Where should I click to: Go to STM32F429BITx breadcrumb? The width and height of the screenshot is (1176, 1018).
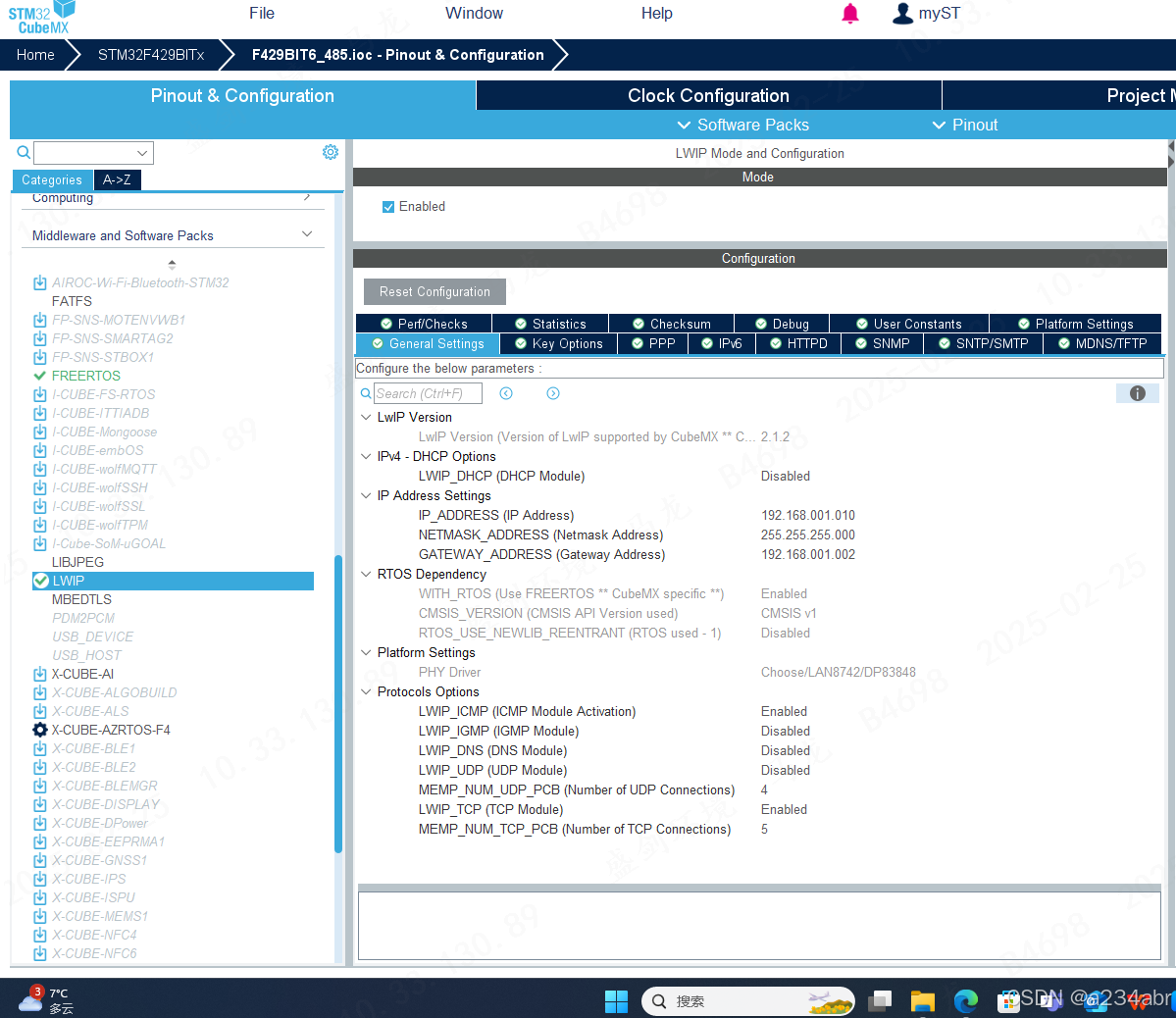pyautogui.click(x=151, y=55)
